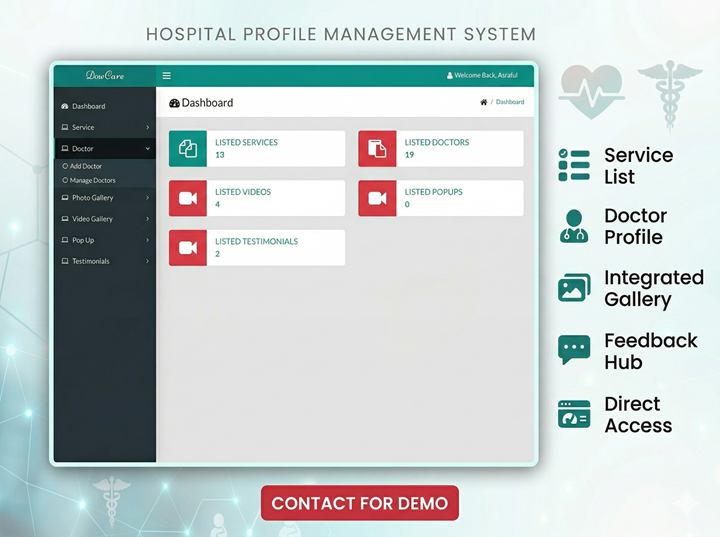Click the Listed Testimonials camera icon
Image resolution: width=720 pixels, height=537 pixels.
point(188,248)
